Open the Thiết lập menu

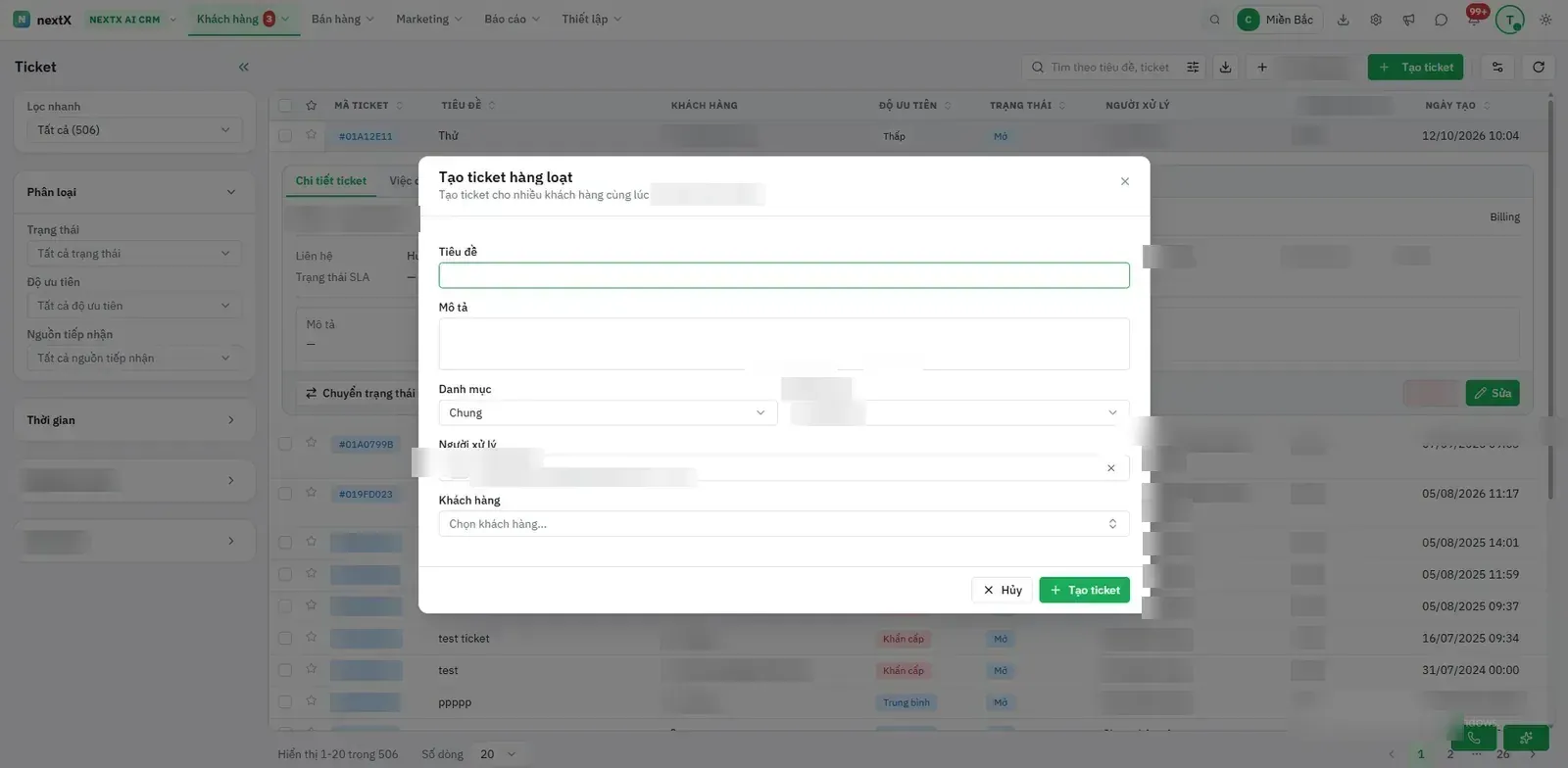tap(591, 19)
